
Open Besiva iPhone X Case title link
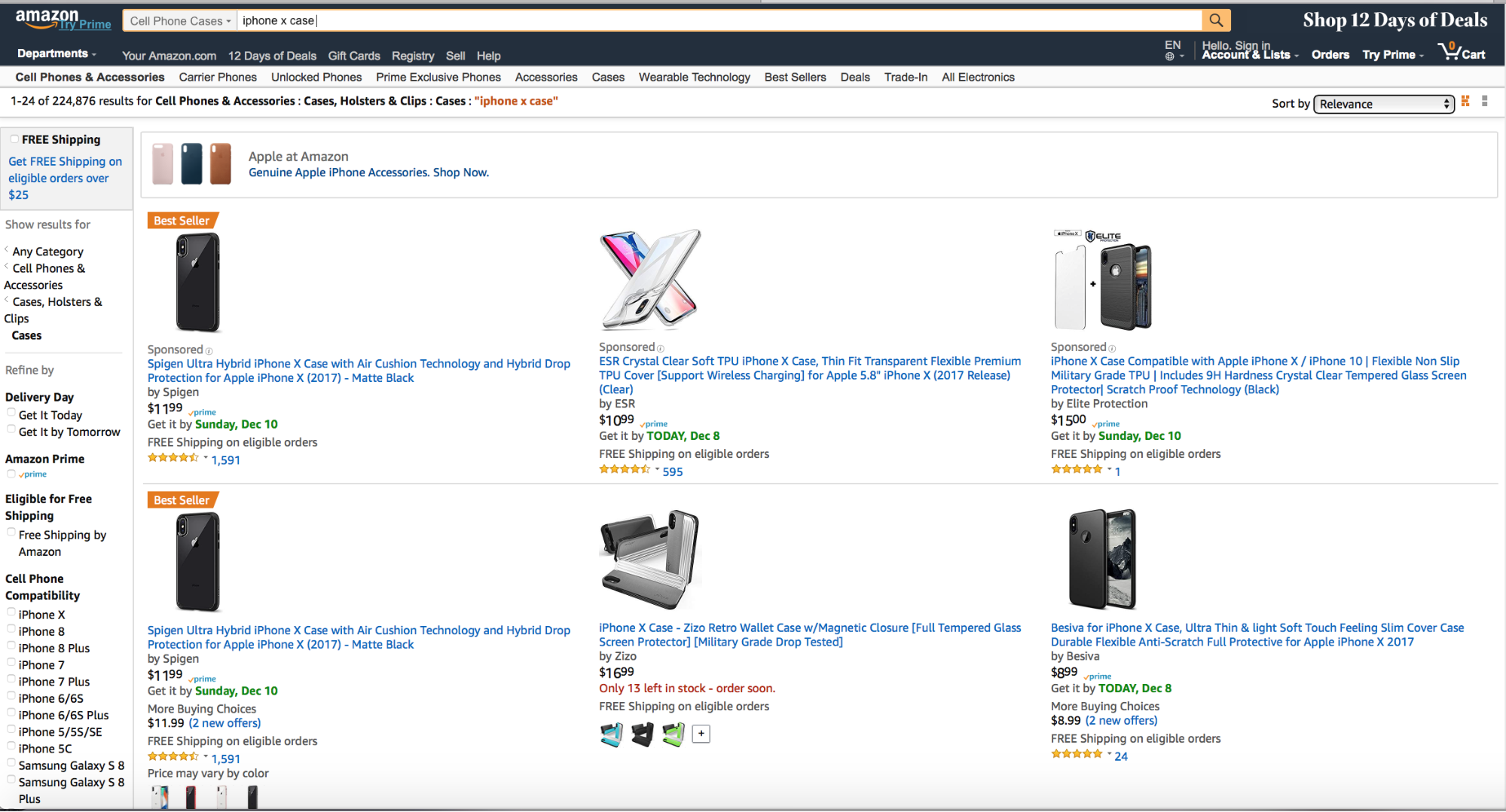click(1257, 635)
